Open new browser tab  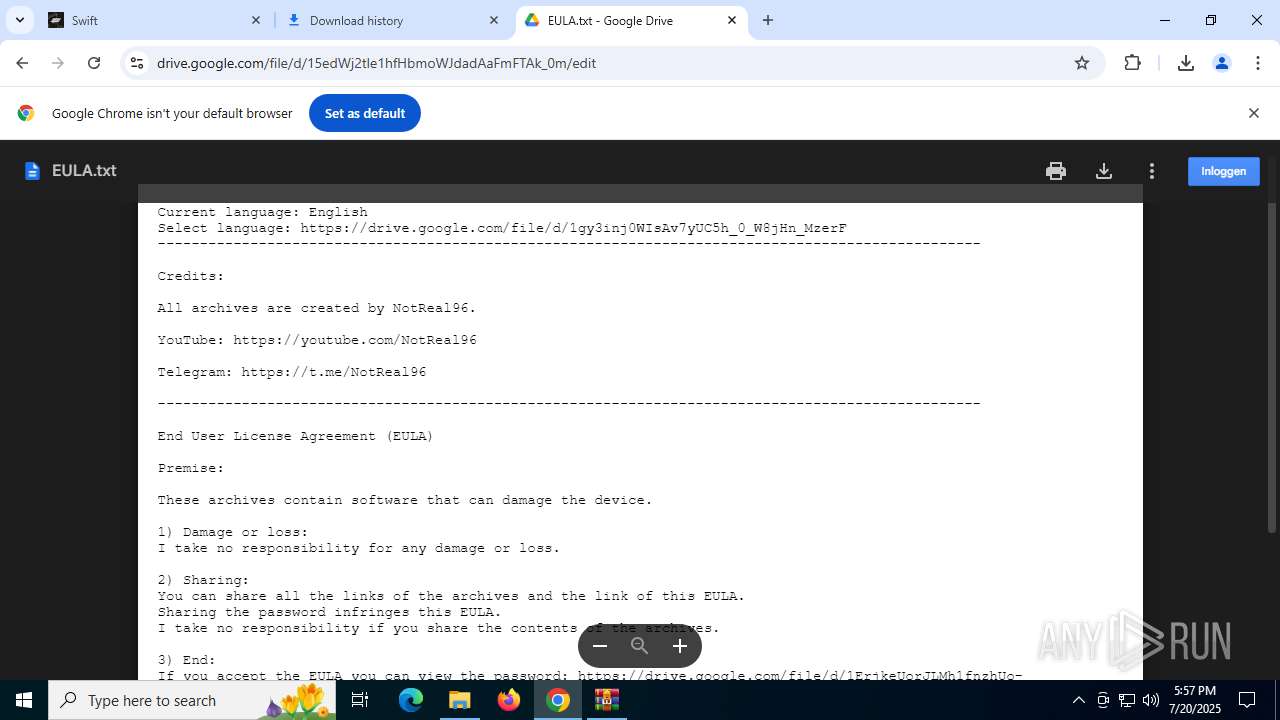tap(768, 20)
